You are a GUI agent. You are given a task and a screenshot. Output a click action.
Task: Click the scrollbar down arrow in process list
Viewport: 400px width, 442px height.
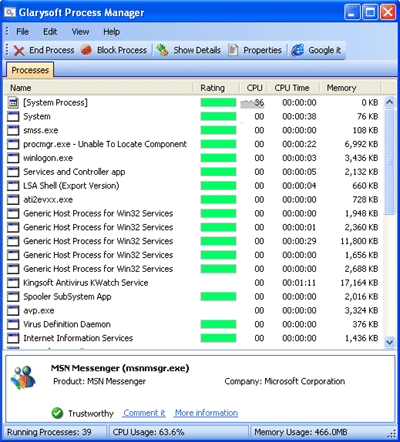(389, 342)
